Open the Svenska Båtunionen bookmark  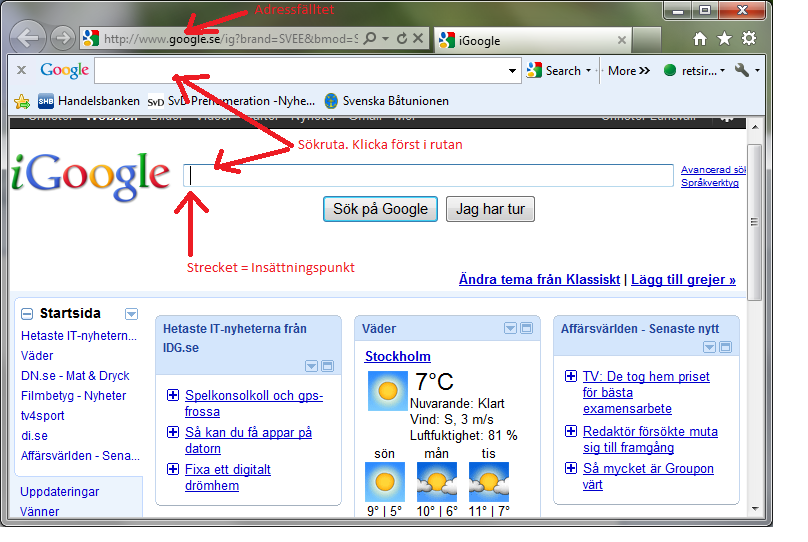click(386, 101)
